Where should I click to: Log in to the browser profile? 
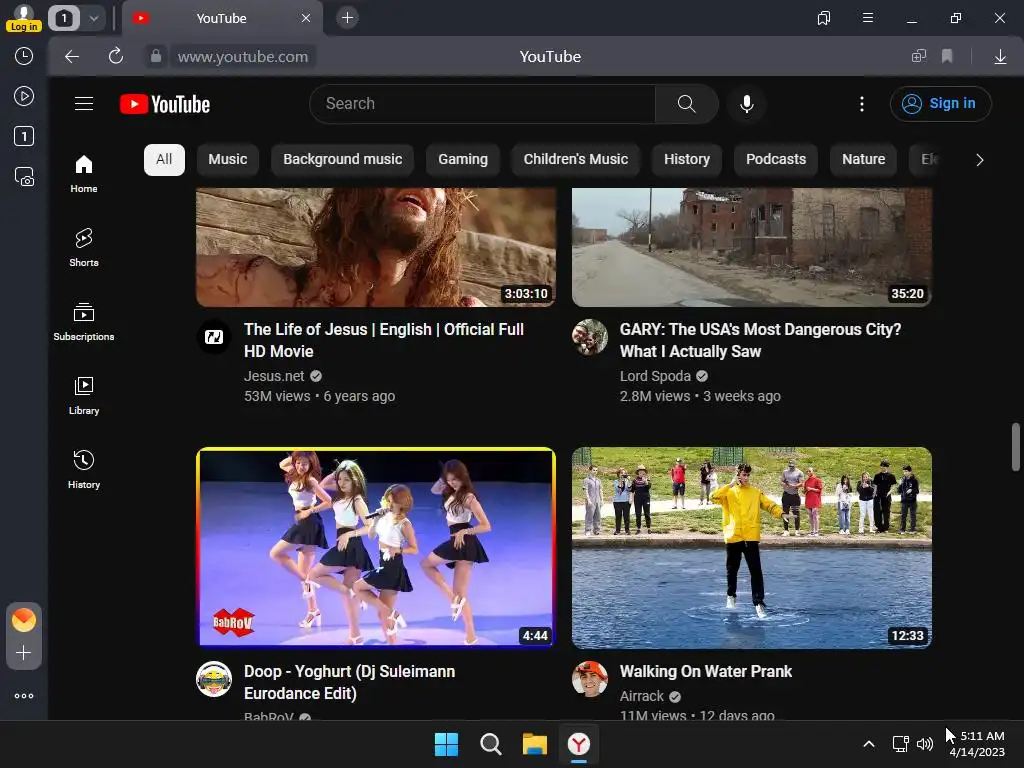(x=24, y=18)
